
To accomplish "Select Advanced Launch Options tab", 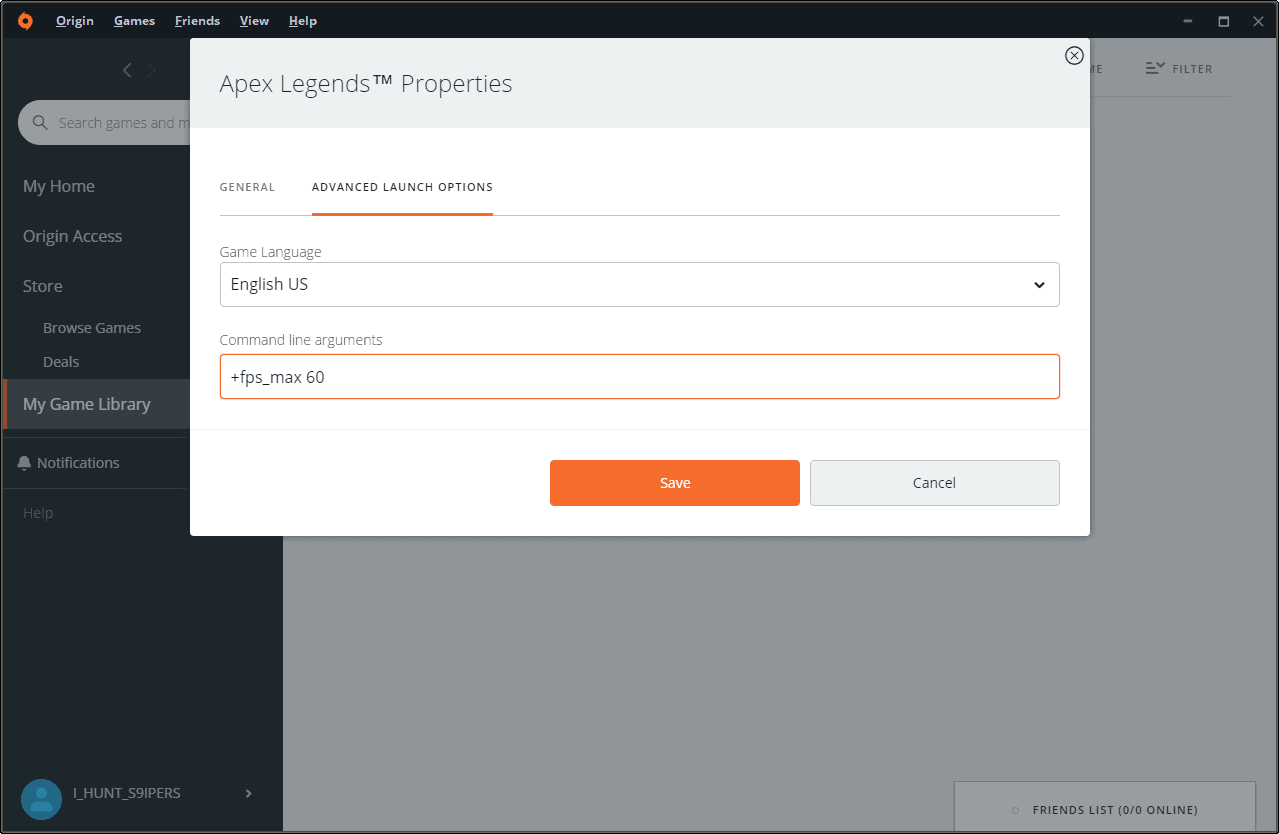I will 402,187.
